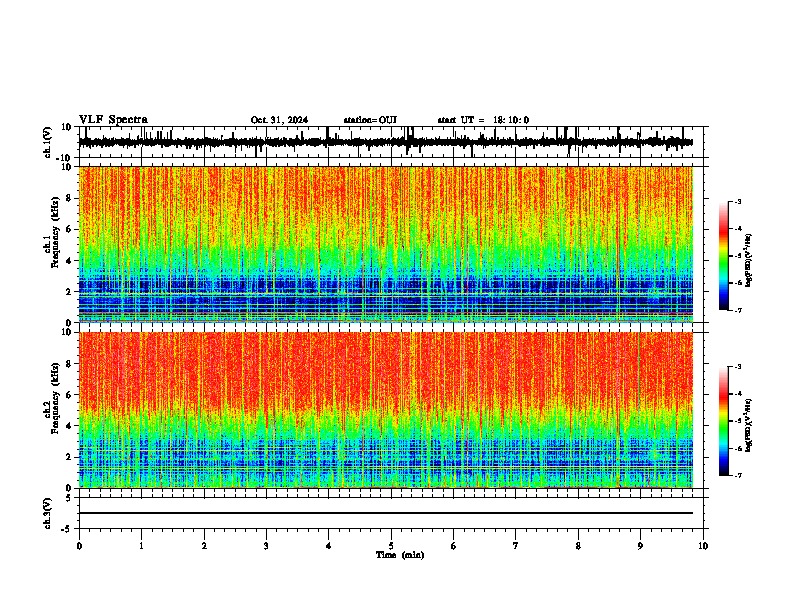Screen dimensions: 792x612
Task: Click the 'ch.3(V)' axis label
Action: pos(48,513)
